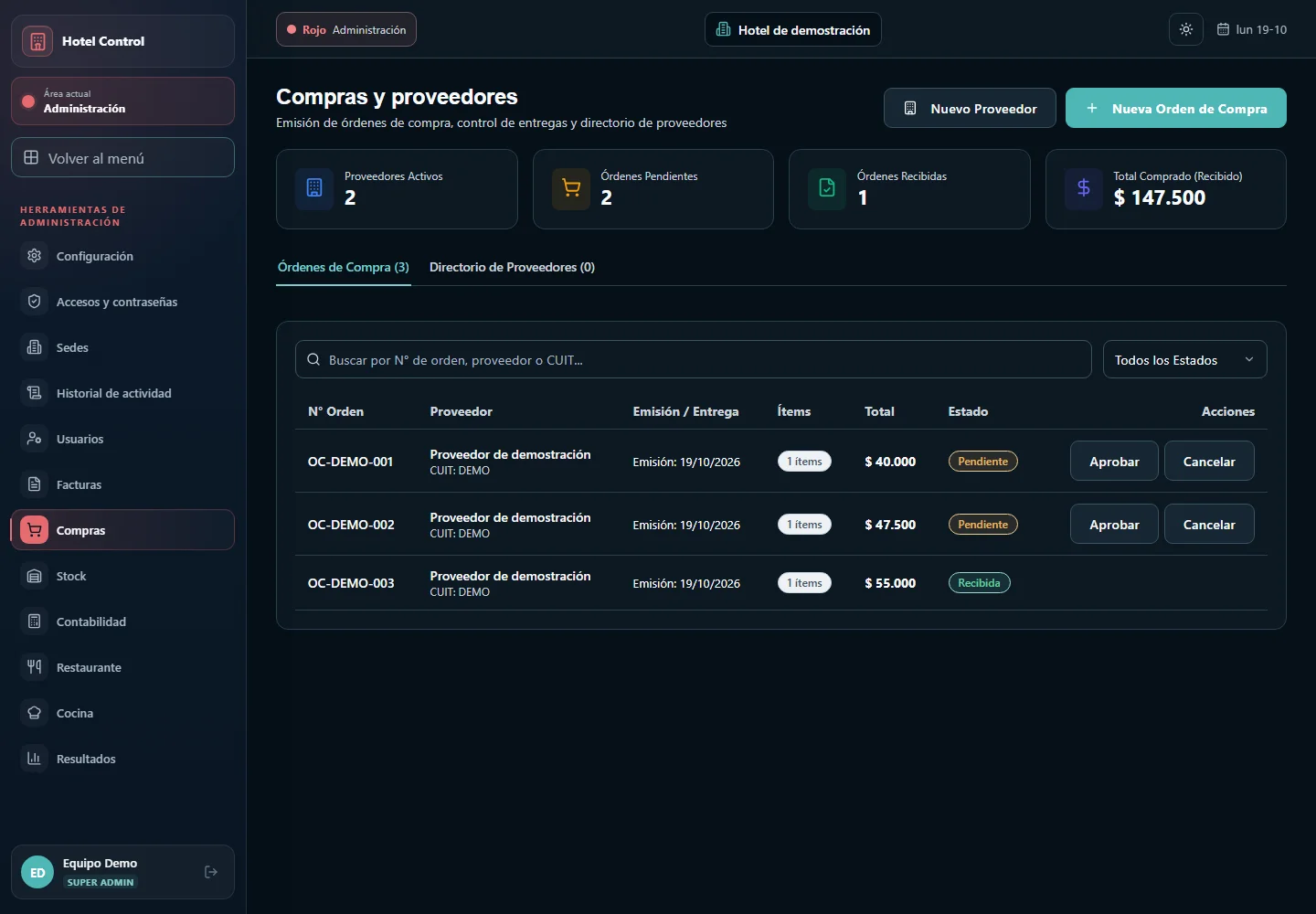The image size is (1316, 914).
Task: Open Contabilidad section in sidebar
Action: pos(122,622)
